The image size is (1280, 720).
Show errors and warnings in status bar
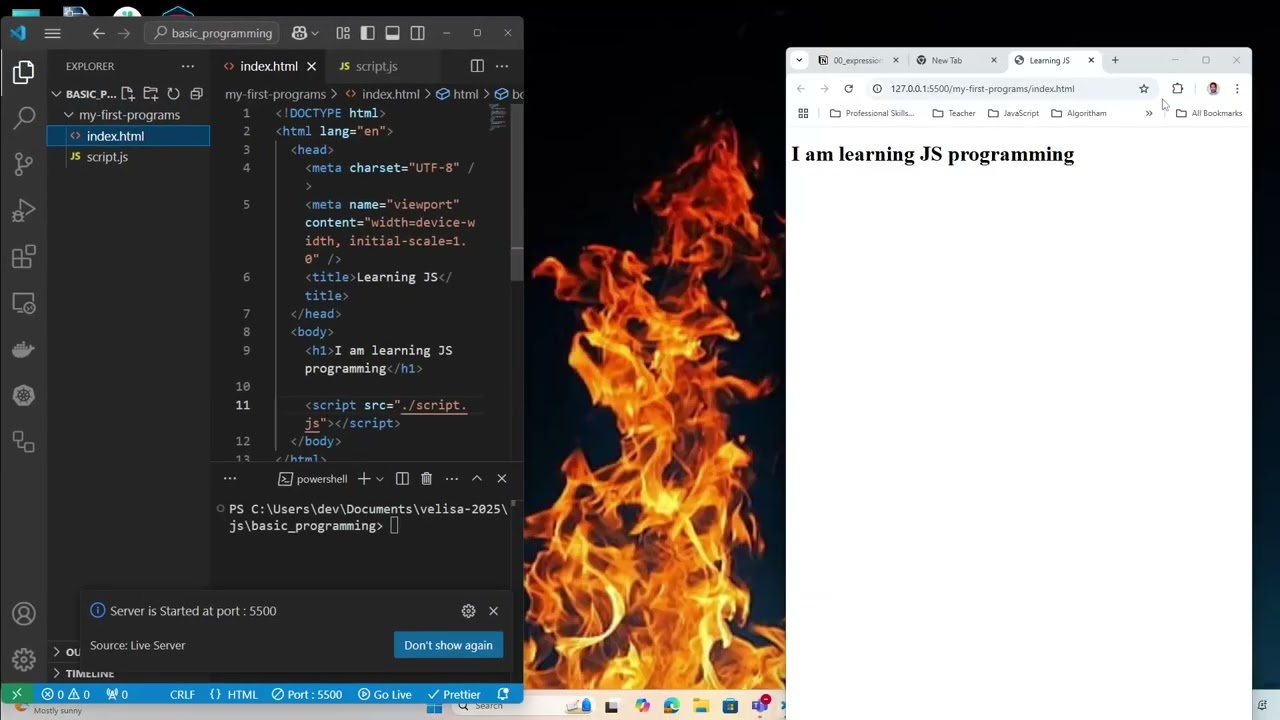point(65,694)
